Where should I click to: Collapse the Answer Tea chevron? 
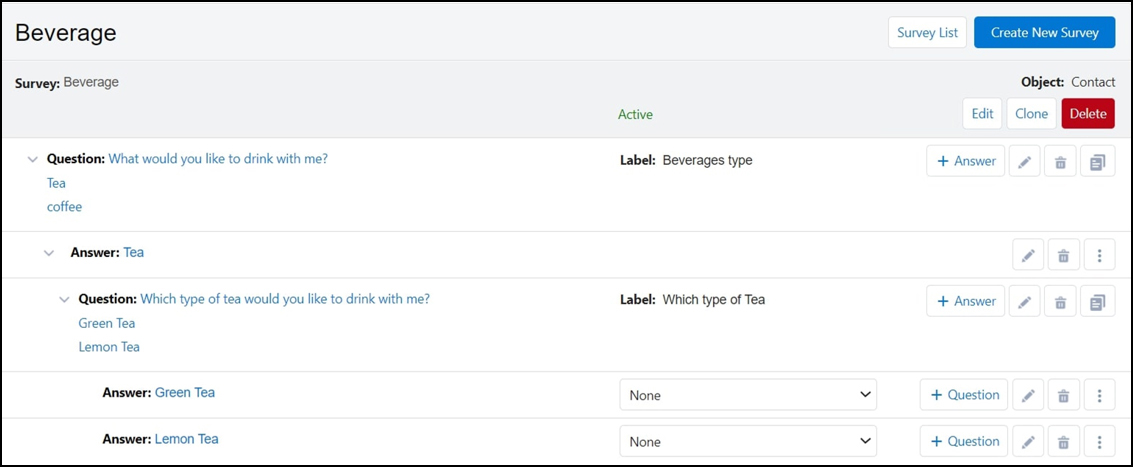(x=48, y=253)
